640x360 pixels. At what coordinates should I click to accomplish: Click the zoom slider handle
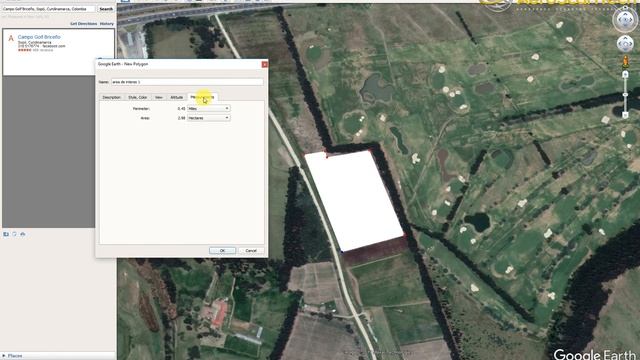(625, 95)
